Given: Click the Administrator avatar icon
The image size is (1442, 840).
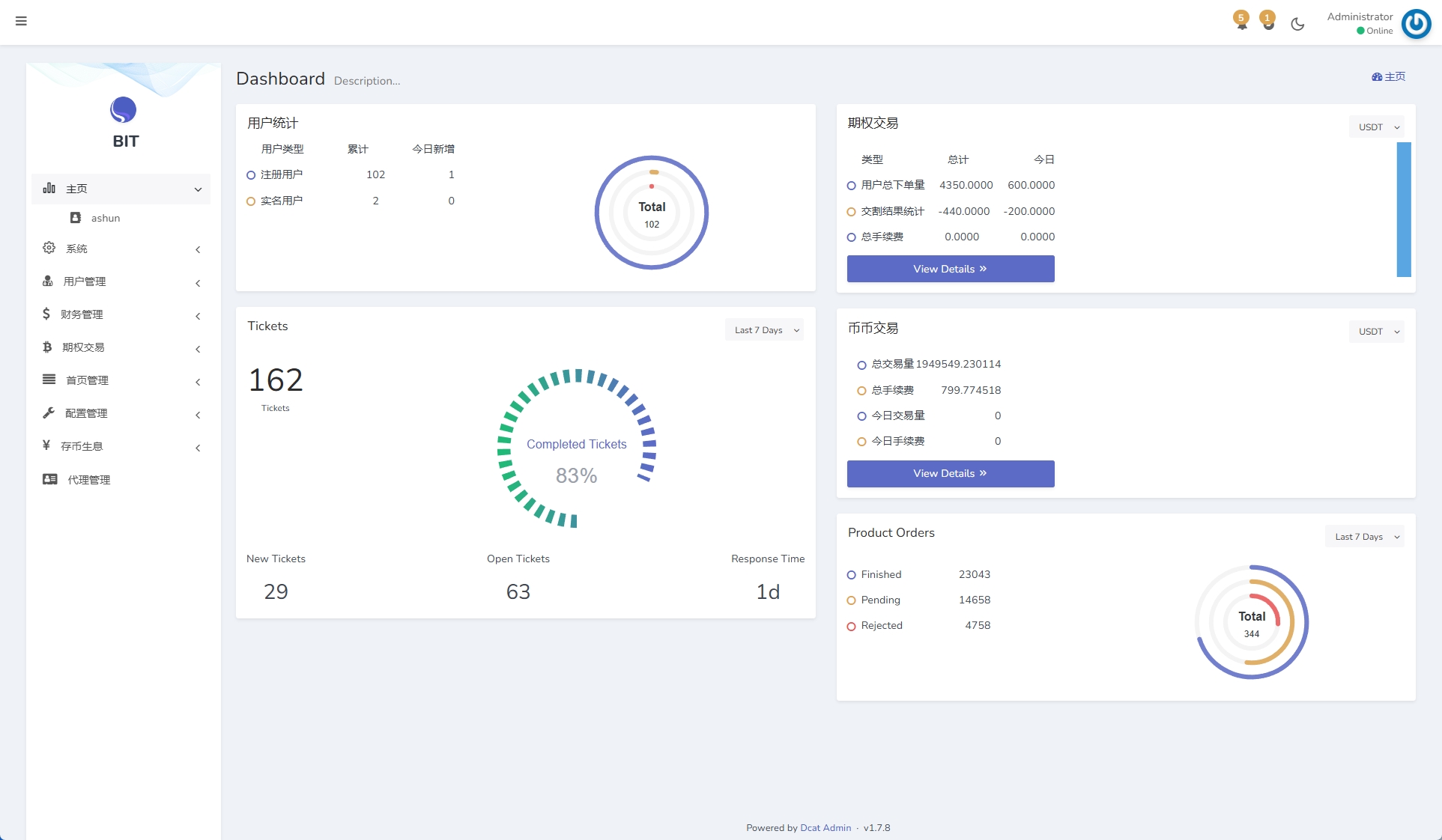Looking at the screenshot, I should point(1416,23).
